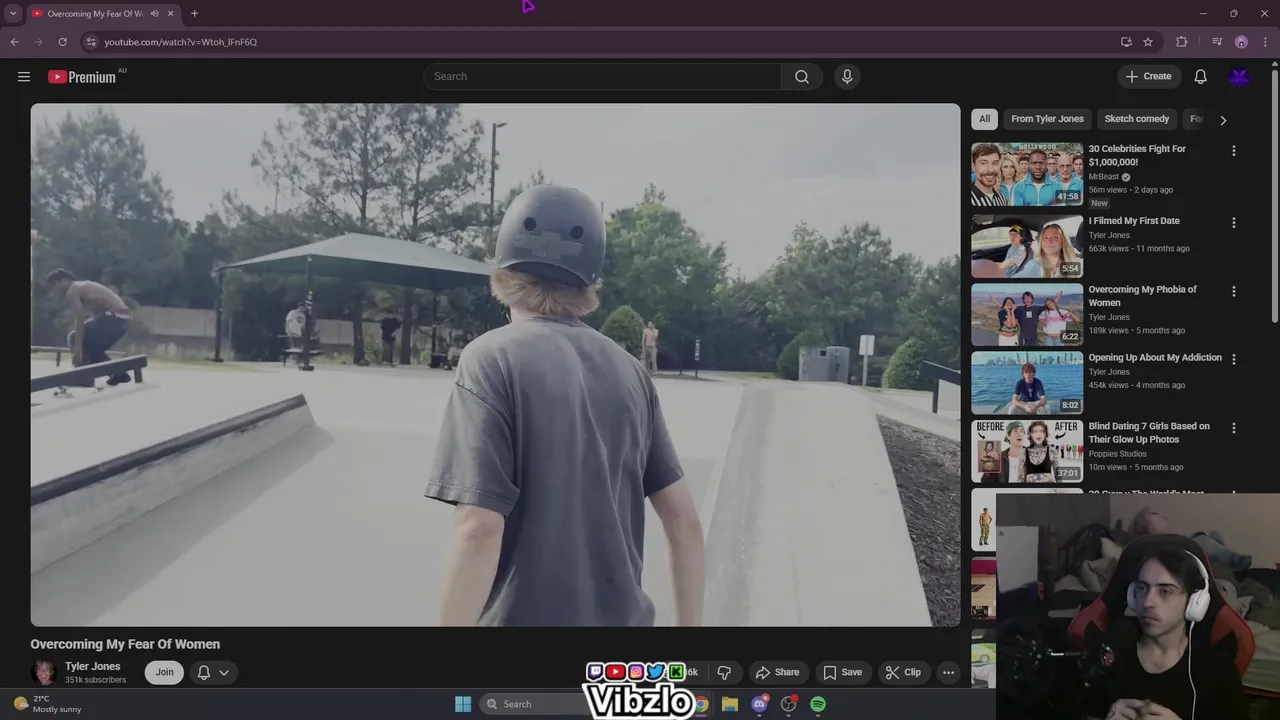View site information icon in address bar
This screenshot has height=720, width=1280.
(91, 42)
